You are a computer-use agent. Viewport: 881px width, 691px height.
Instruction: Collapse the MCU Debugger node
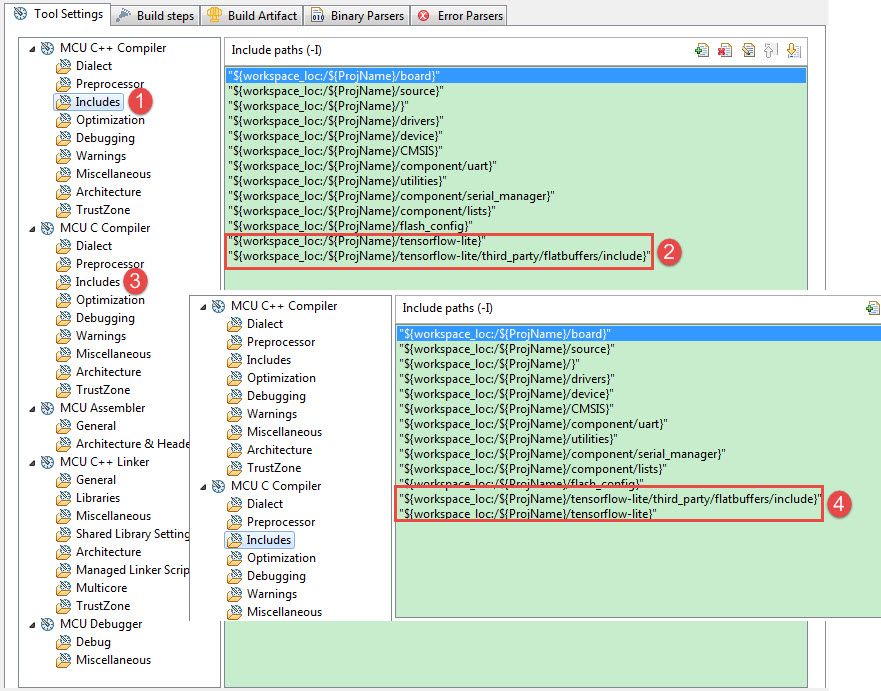[x=33, y=625]
